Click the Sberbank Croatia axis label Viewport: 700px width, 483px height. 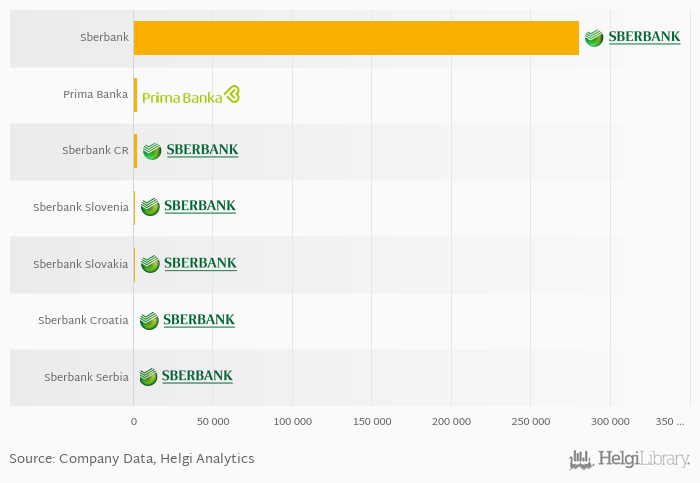(x=83, y=321)
